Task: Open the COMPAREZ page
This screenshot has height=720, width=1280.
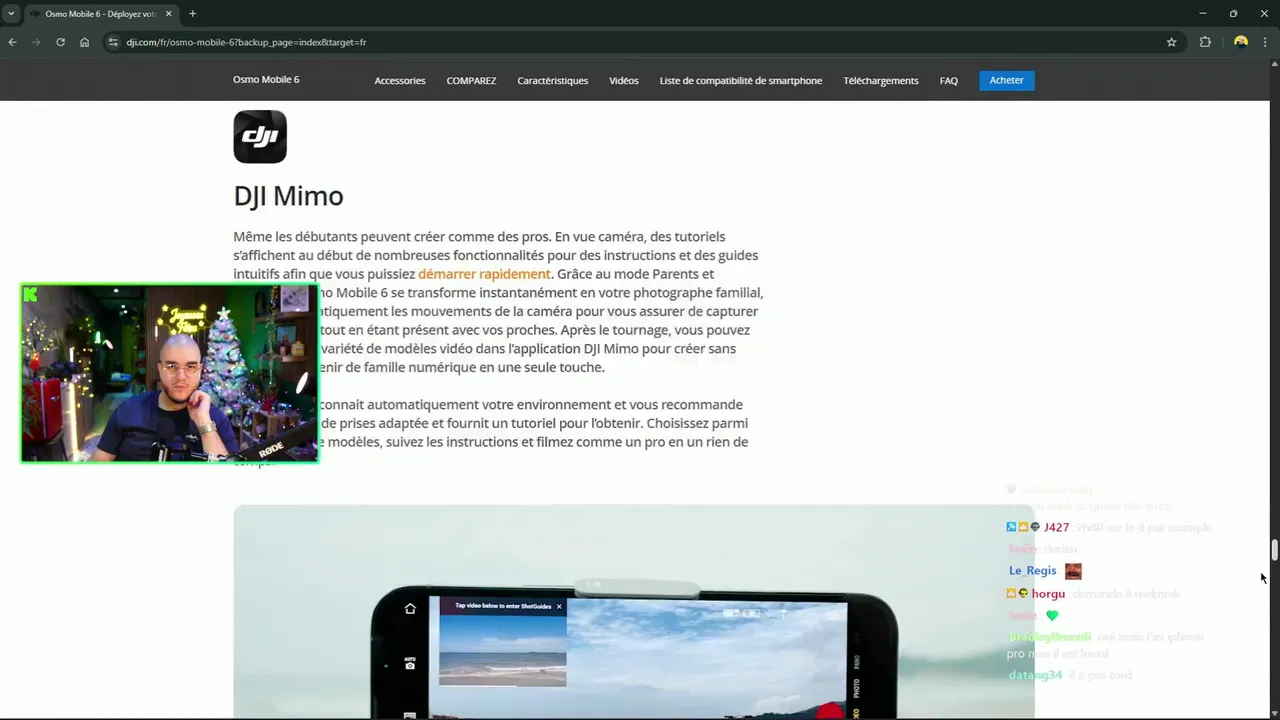Action: click(471, 80)
